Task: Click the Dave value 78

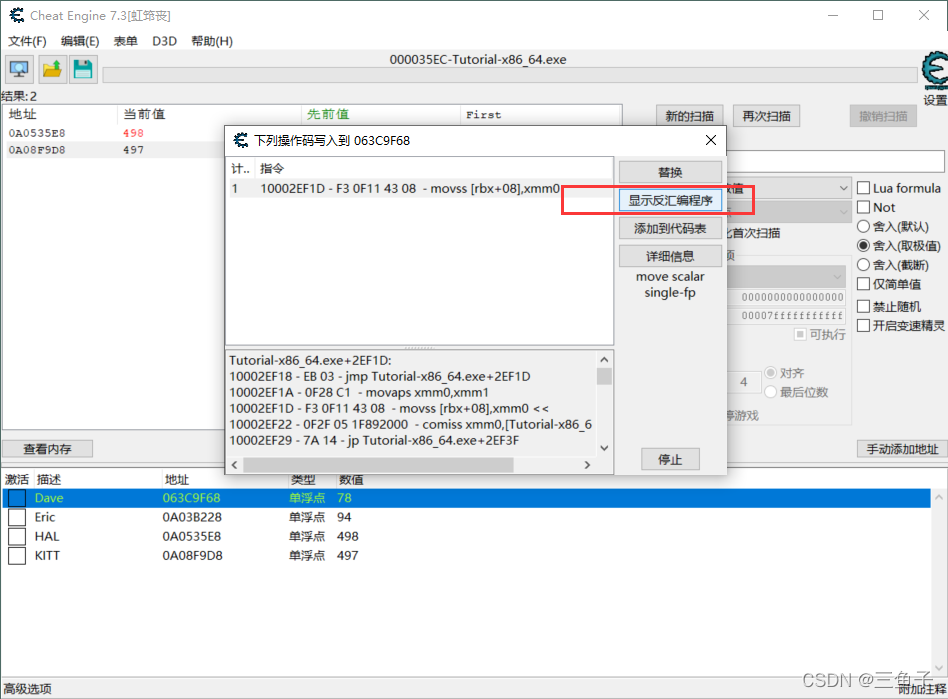Action: point(344,498)
